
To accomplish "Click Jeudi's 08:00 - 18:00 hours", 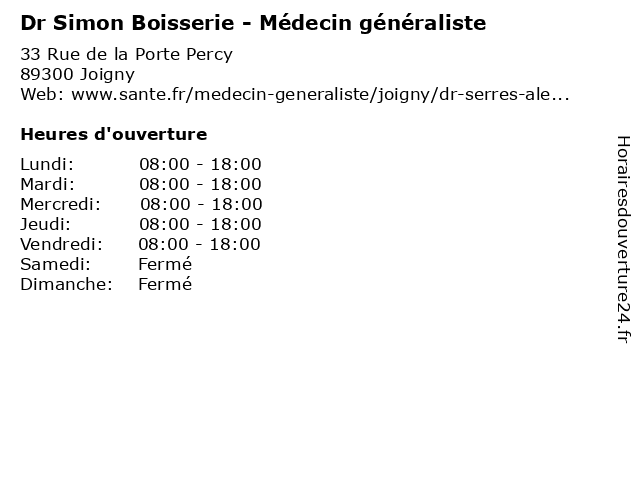I will pos(200,224).
